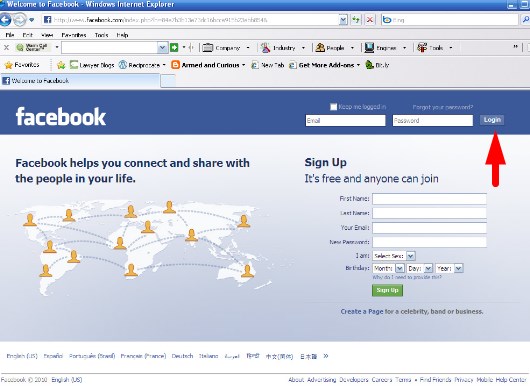Image resolution: width=530 pixels, height=389 pixels.
Task: Open the Lawyer Blogs favorite
Action: (92, 65)
